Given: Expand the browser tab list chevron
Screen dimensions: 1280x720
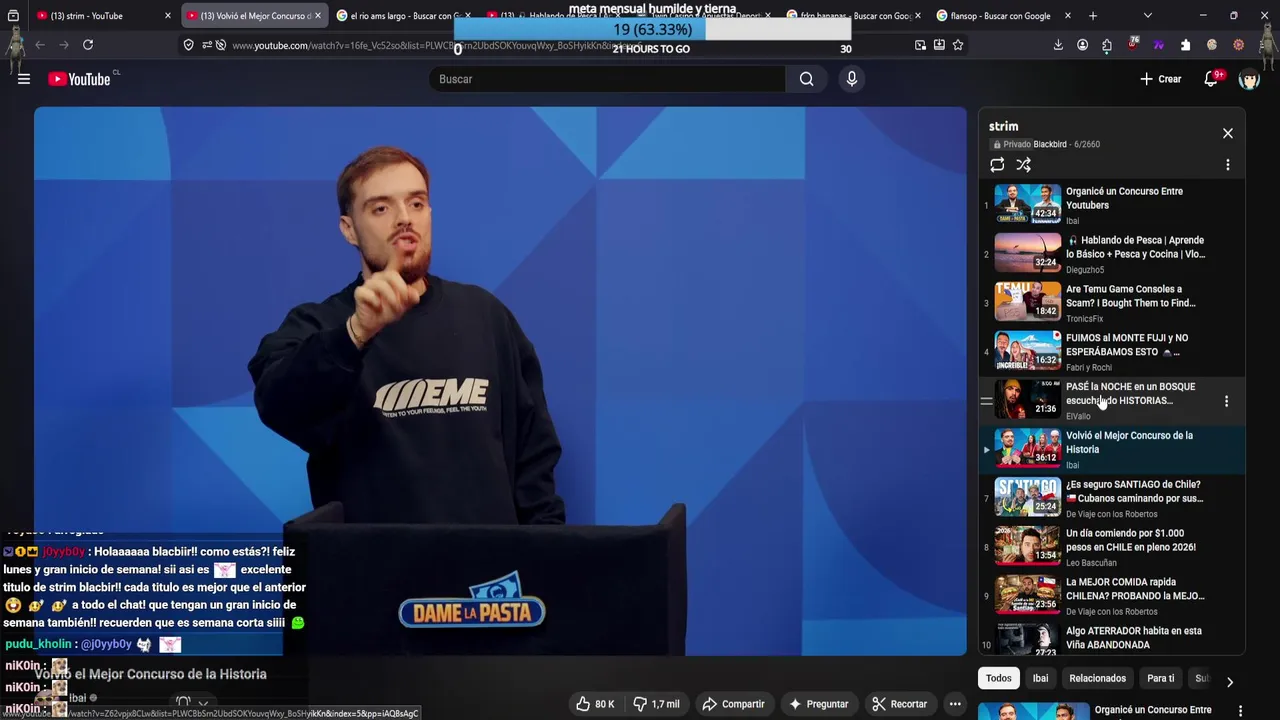Looking at the screenshot, I should [x=1147, y=16].
